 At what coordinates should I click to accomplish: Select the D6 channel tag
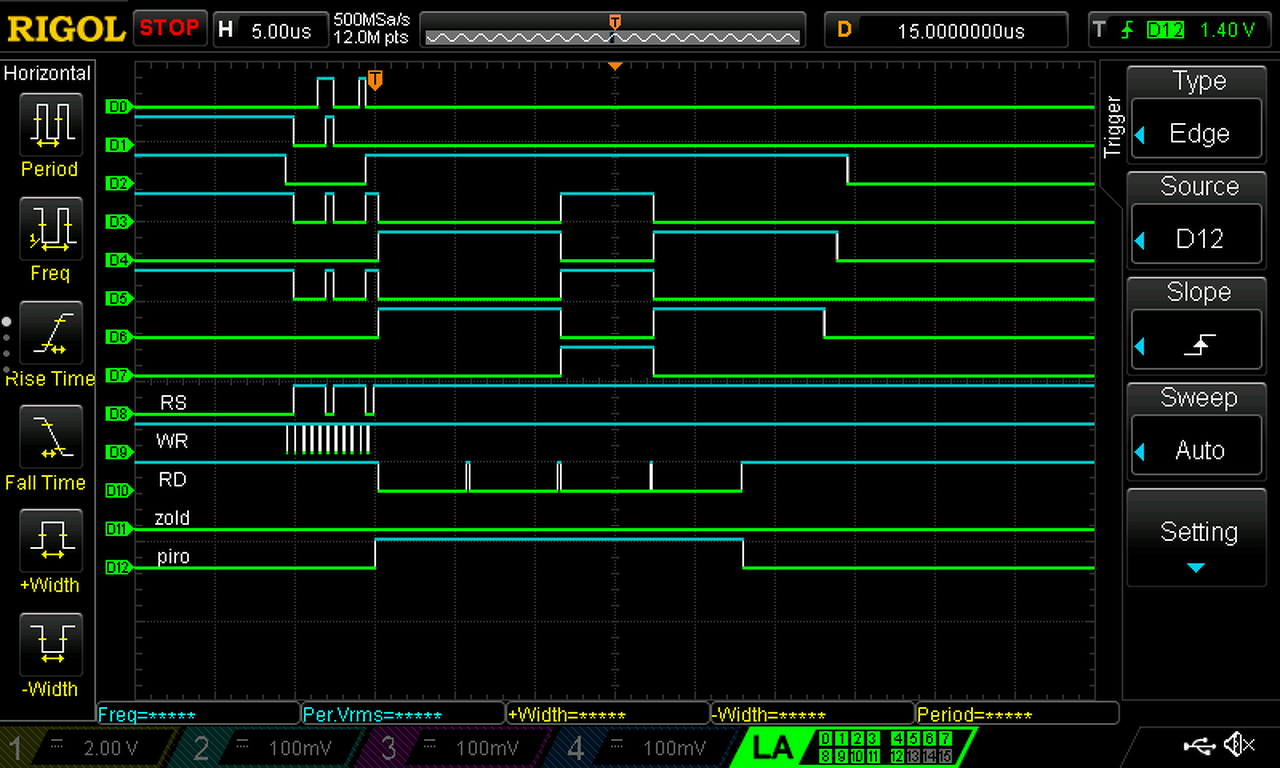(x=117, y=338)
